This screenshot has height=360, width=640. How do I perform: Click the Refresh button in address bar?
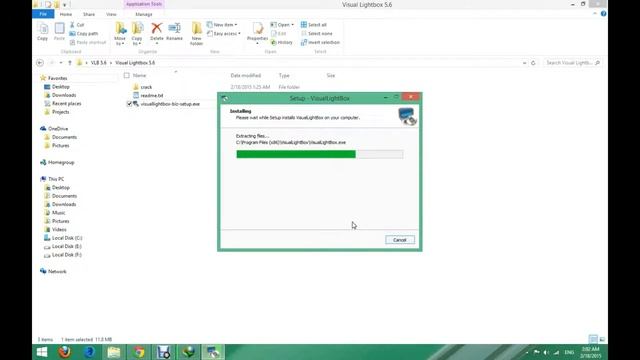click(533, 63)
